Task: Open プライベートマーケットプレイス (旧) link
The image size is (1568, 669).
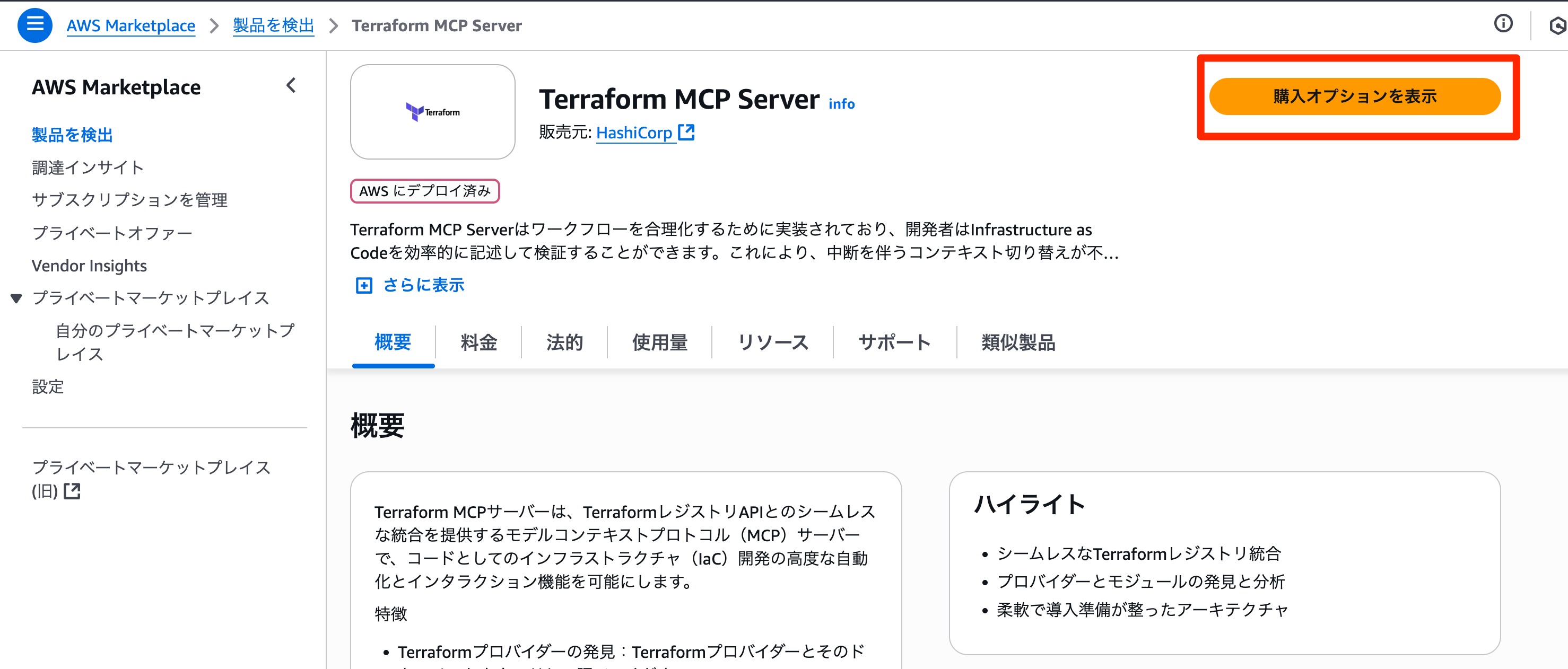Action: [x=151, y=479]
